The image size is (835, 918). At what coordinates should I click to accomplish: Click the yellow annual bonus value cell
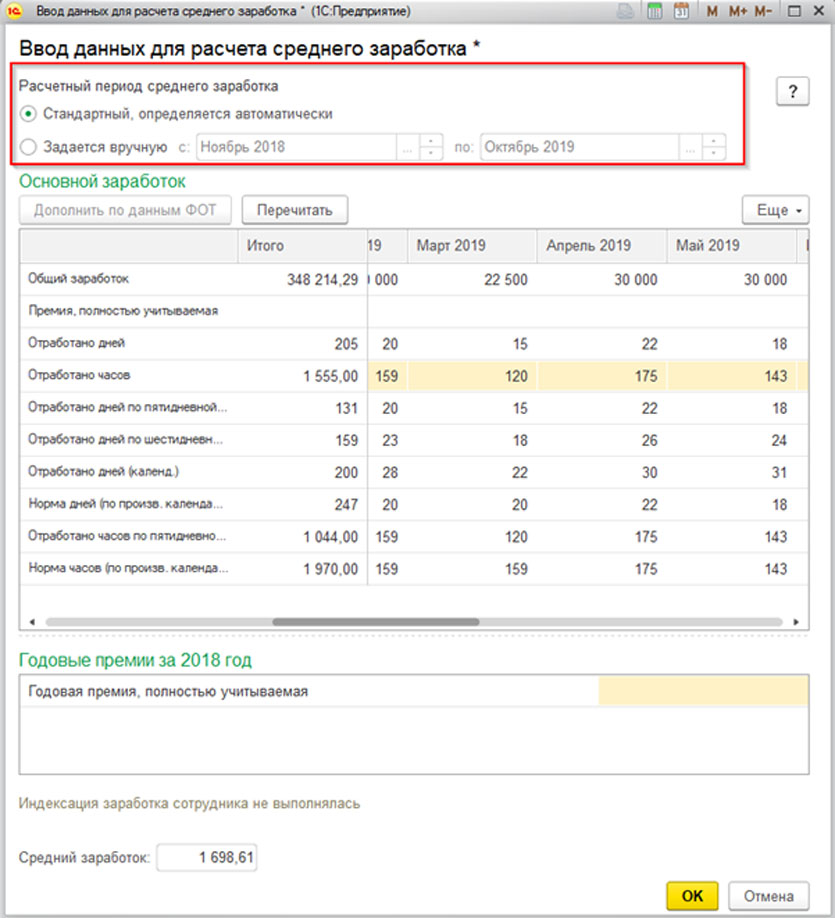(x=703, y=691)
